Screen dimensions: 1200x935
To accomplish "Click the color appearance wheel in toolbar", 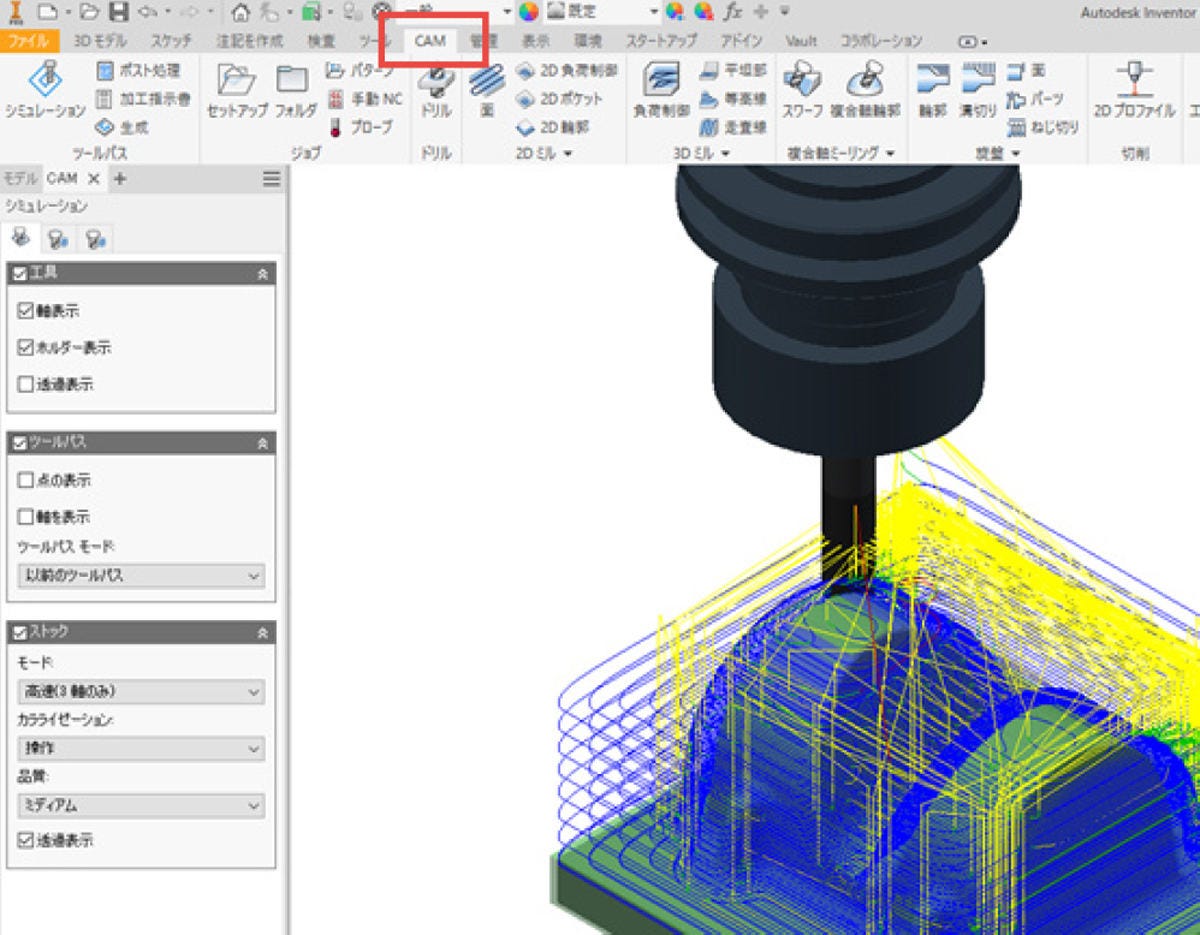I will [528, 12].
